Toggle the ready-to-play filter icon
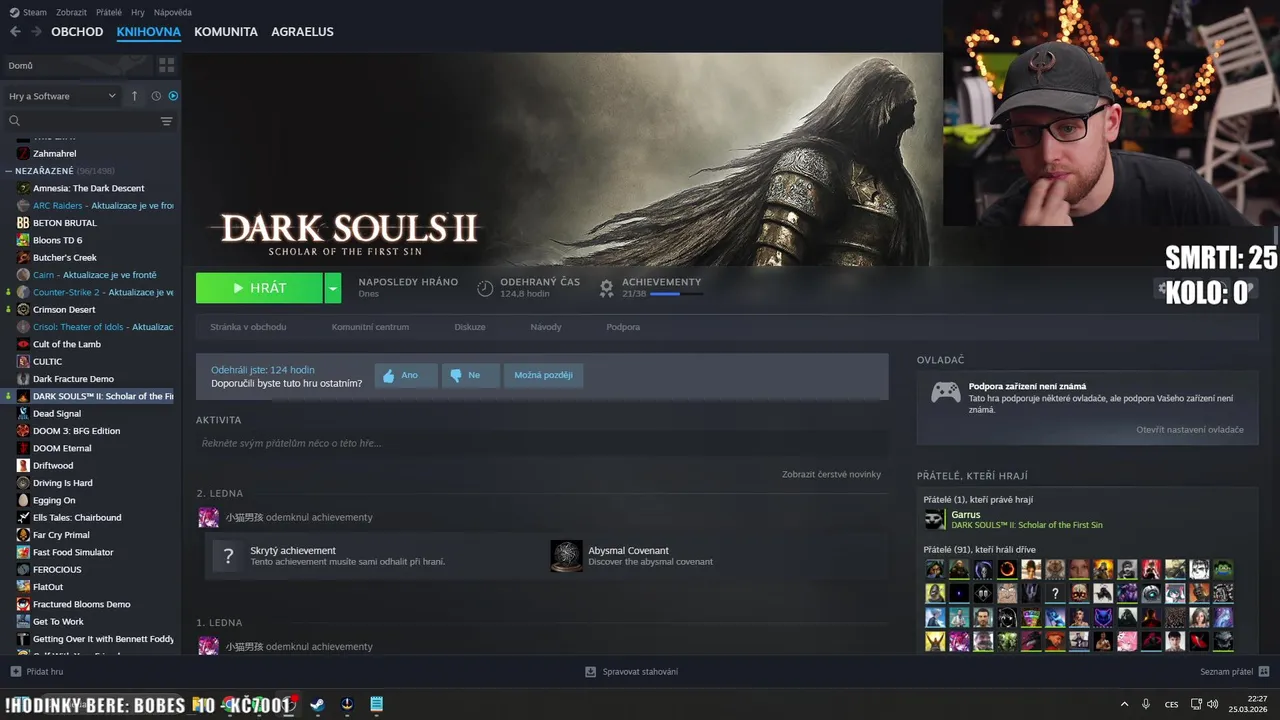1280x720 pixels. coord(173,96)
